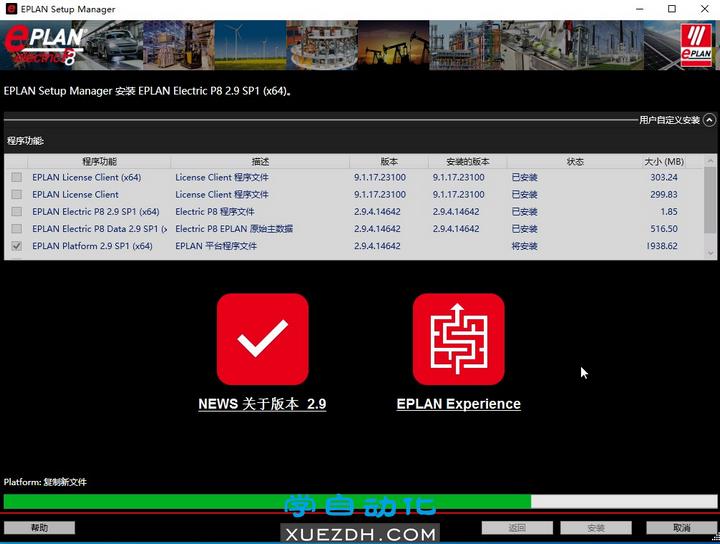The height and width of the screenshot is (544, 720).
Task: Click the size value 303.24
Action: (664, 177)
